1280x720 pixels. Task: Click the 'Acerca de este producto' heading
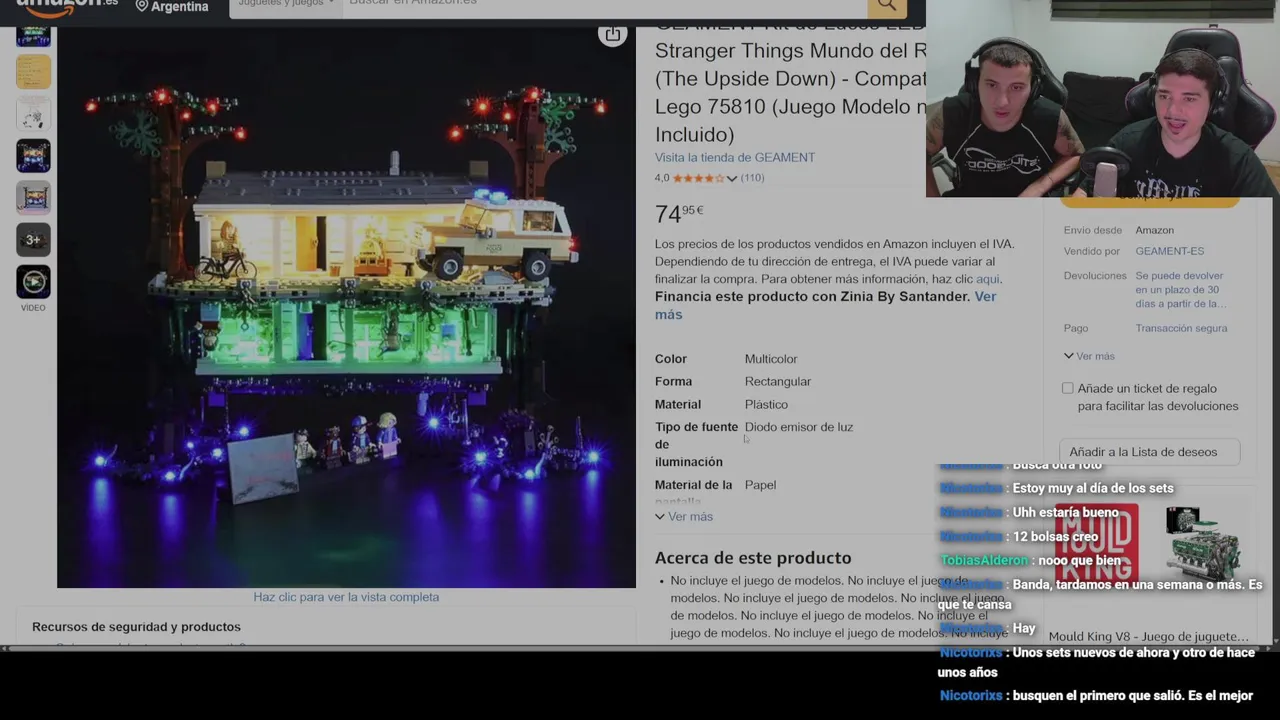click(753, 558)
